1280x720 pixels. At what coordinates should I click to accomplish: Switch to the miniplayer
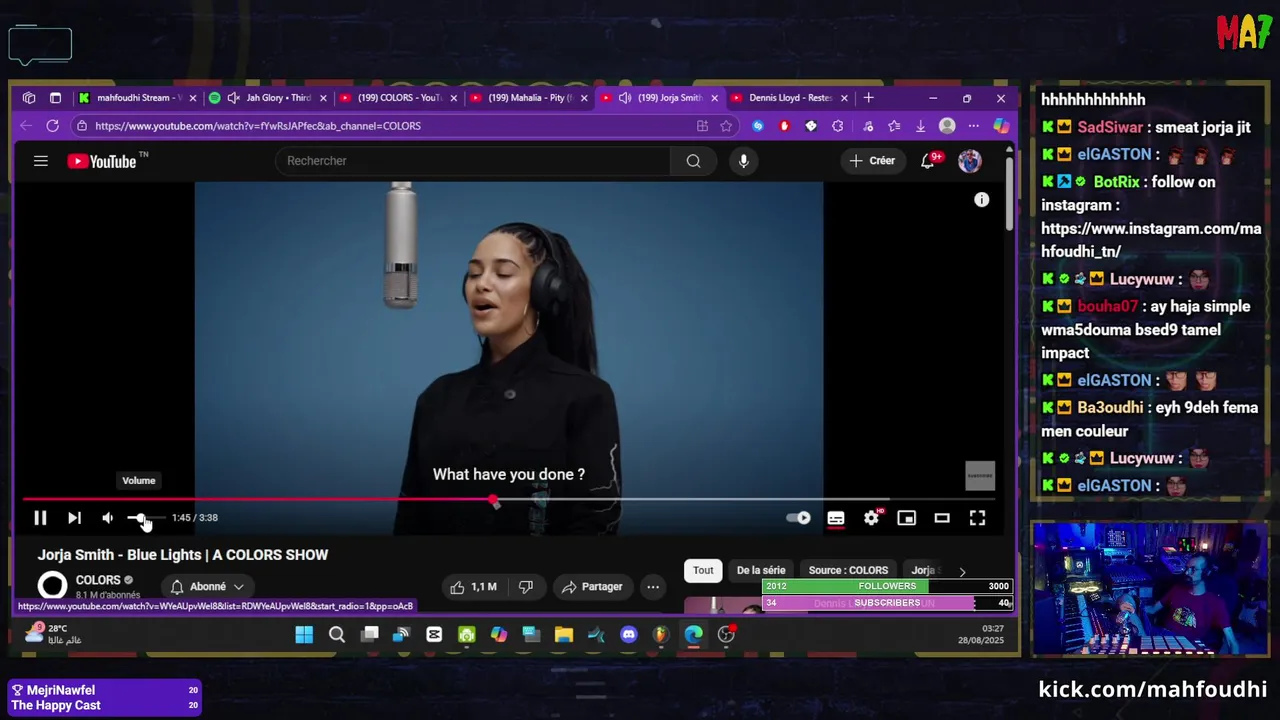(x=907, y=518)
